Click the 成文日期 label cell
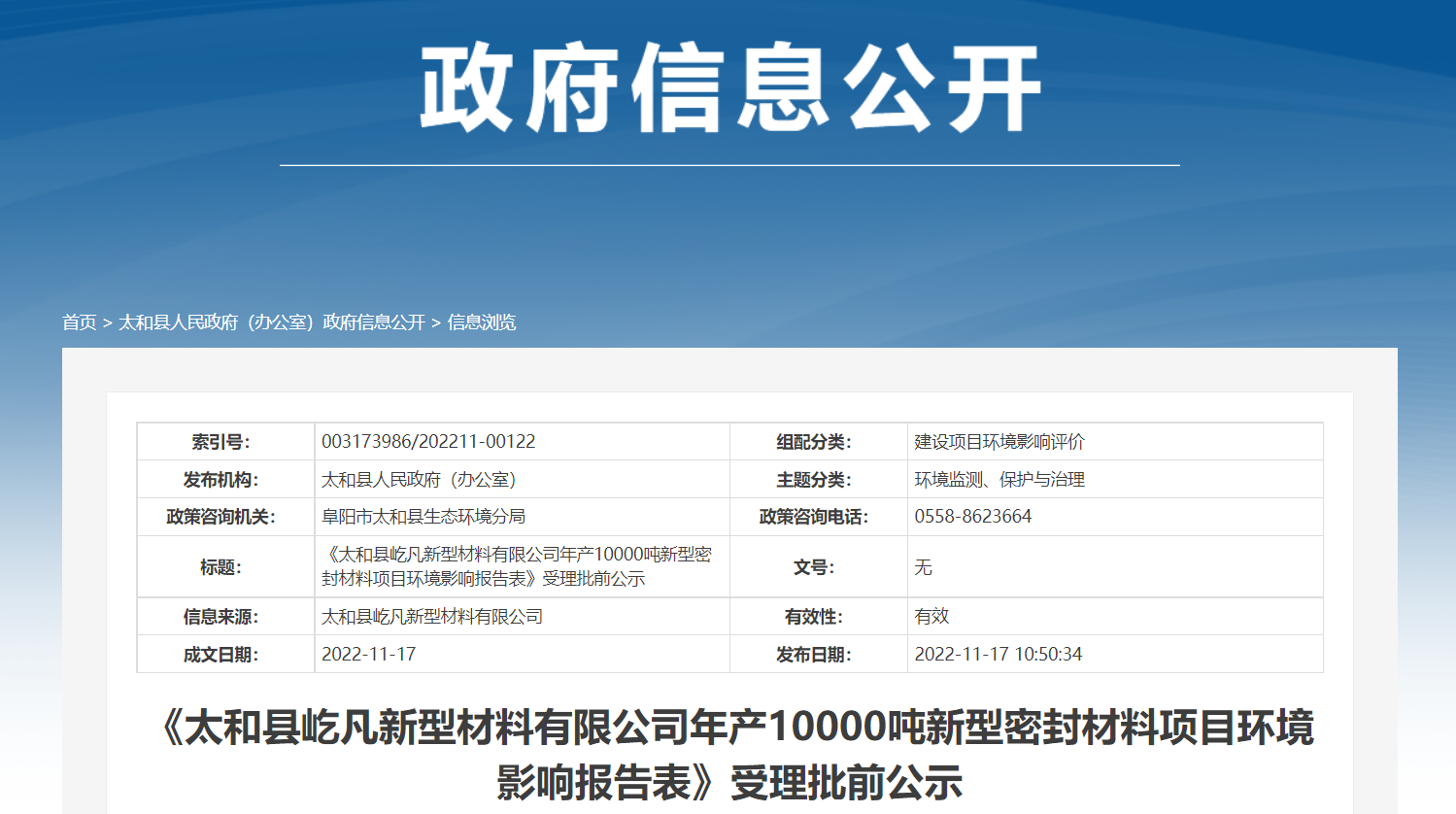Screen dimensions: 1456x814 click(225, 655)
